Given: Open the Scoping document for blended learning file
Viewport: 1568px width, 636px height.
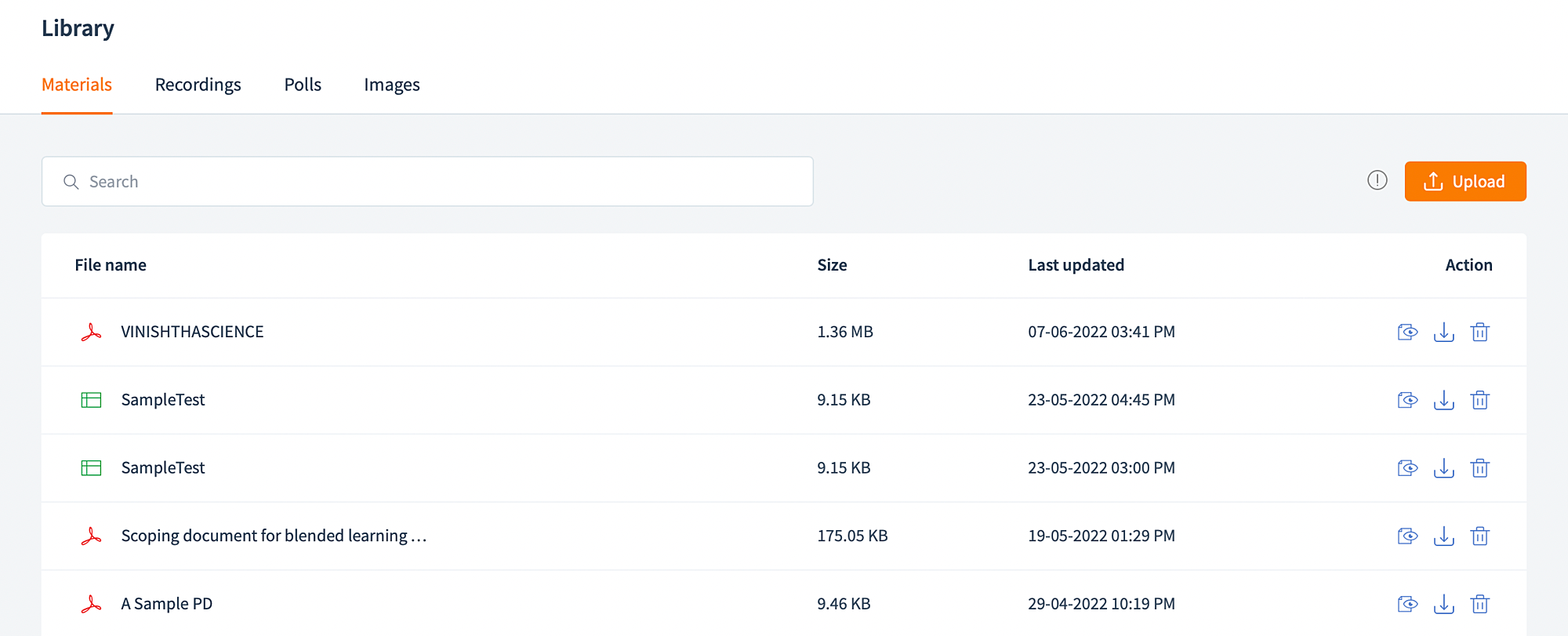Looking at the screenshot, I should [x=274, y=536].
